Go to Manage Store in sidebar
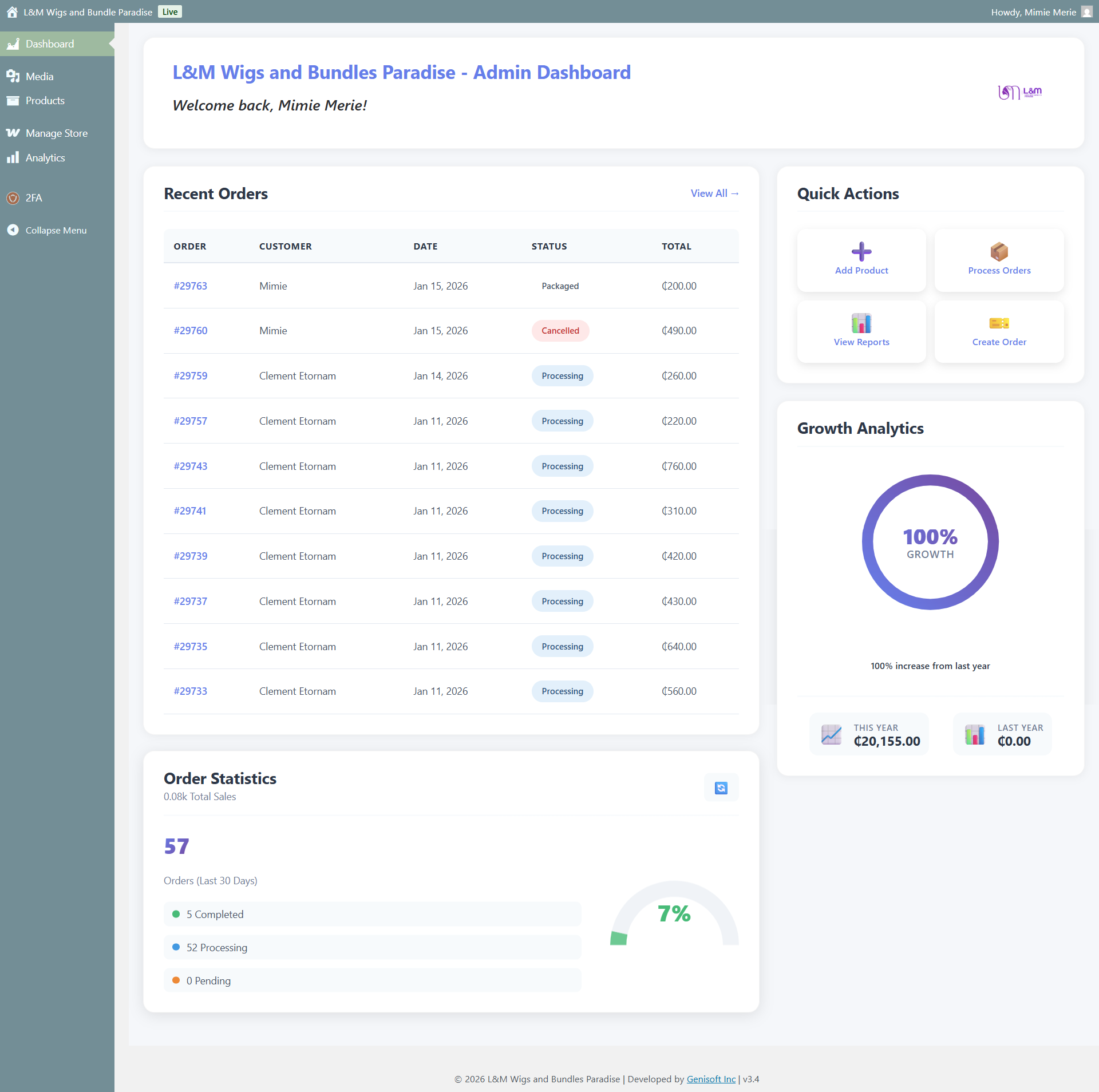 56,133
